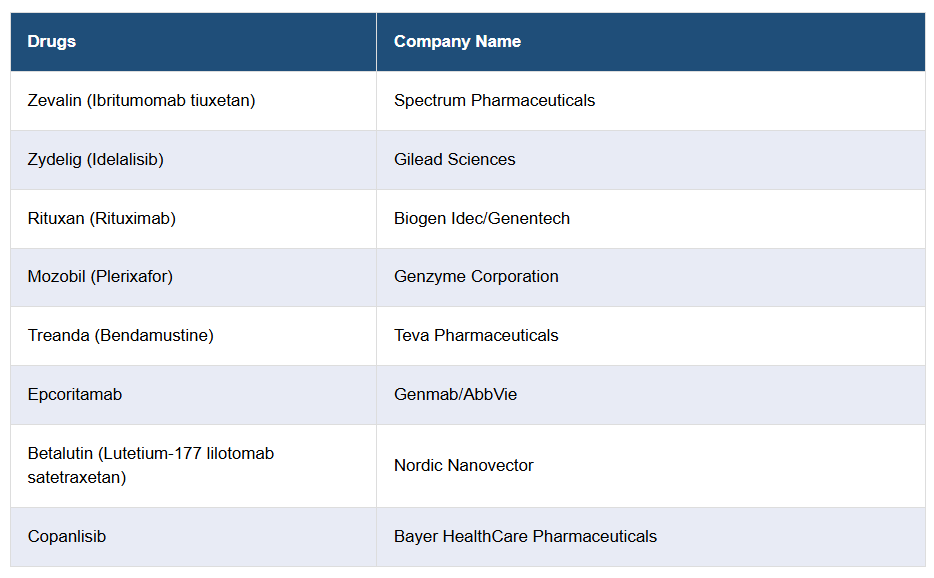Click the word satetraxetan in Betalutin entry
Image resolution: width=934 pixels, height=578 pixels.
point(77,478)
